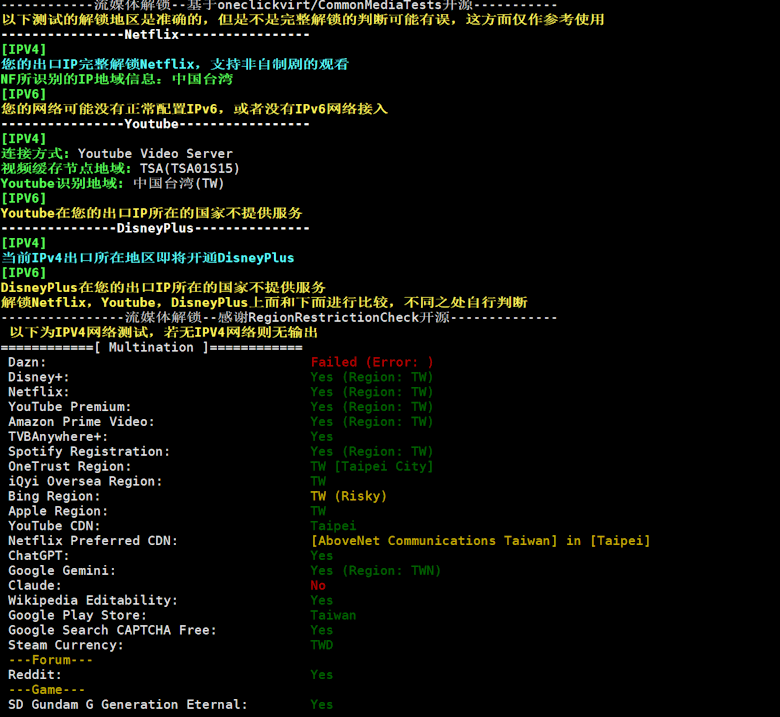This screenshot has height=717, width=780.
Task: Click 'YouTube Premium:' label
Action: pyautogui.click(x=70, y=407)
